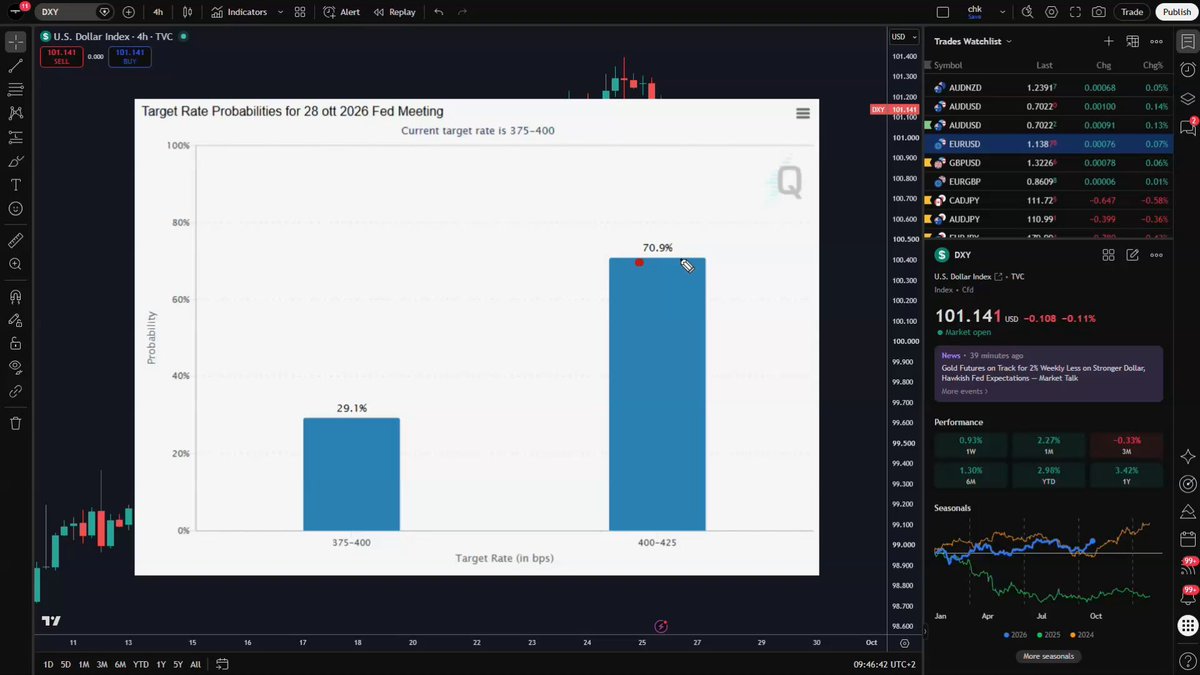
Task: Click the More seasonals button
Action: click(x=1048, y=656)
